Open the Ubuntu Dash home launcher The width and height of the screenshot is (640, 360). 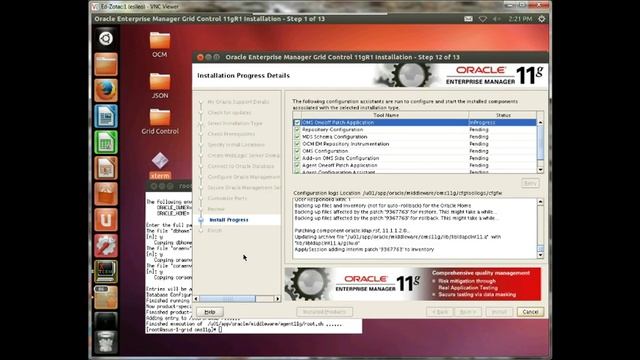[x=106, y=38]
